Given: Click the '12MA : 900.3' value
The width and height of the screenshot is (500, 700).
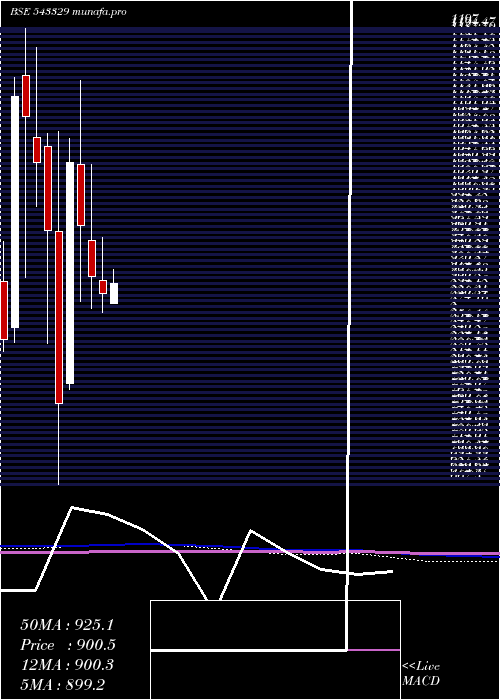Looking at the screenshot, I should coord(67,665).
